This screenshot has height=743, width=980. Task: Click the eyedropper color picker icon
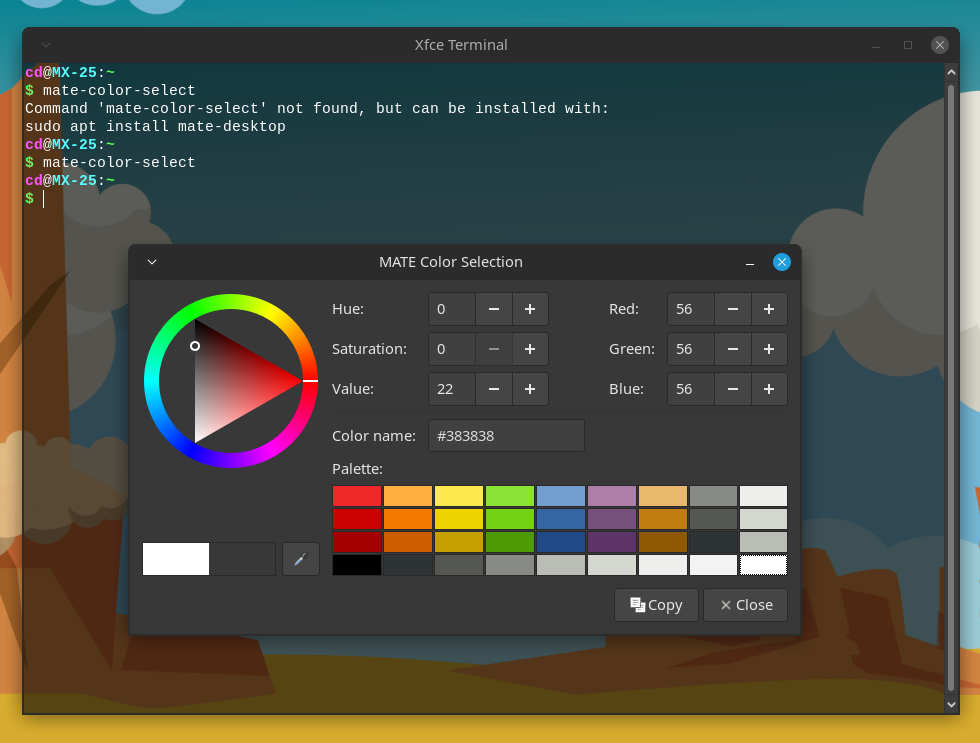tap(301, 559)
